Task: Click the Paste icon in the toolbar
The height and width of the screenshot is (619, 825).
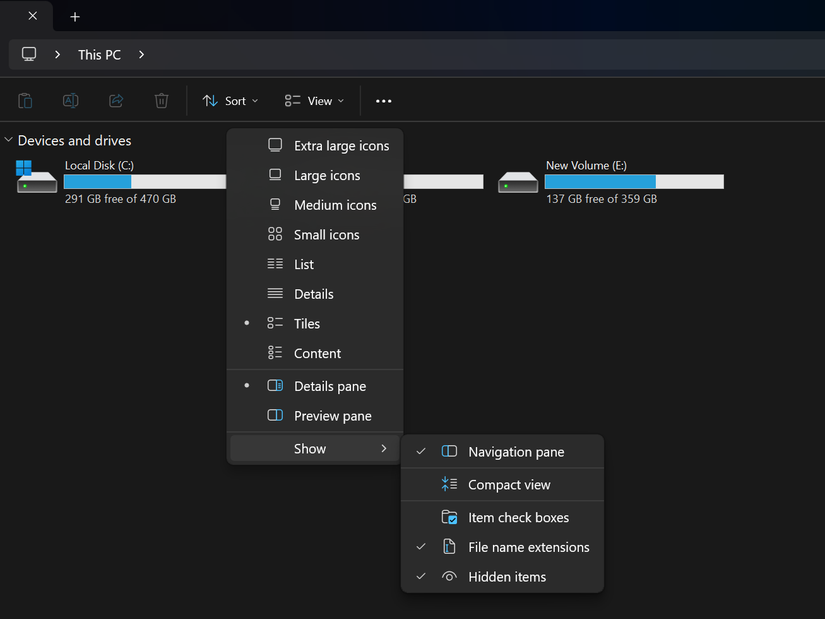Action: (24, 100)
